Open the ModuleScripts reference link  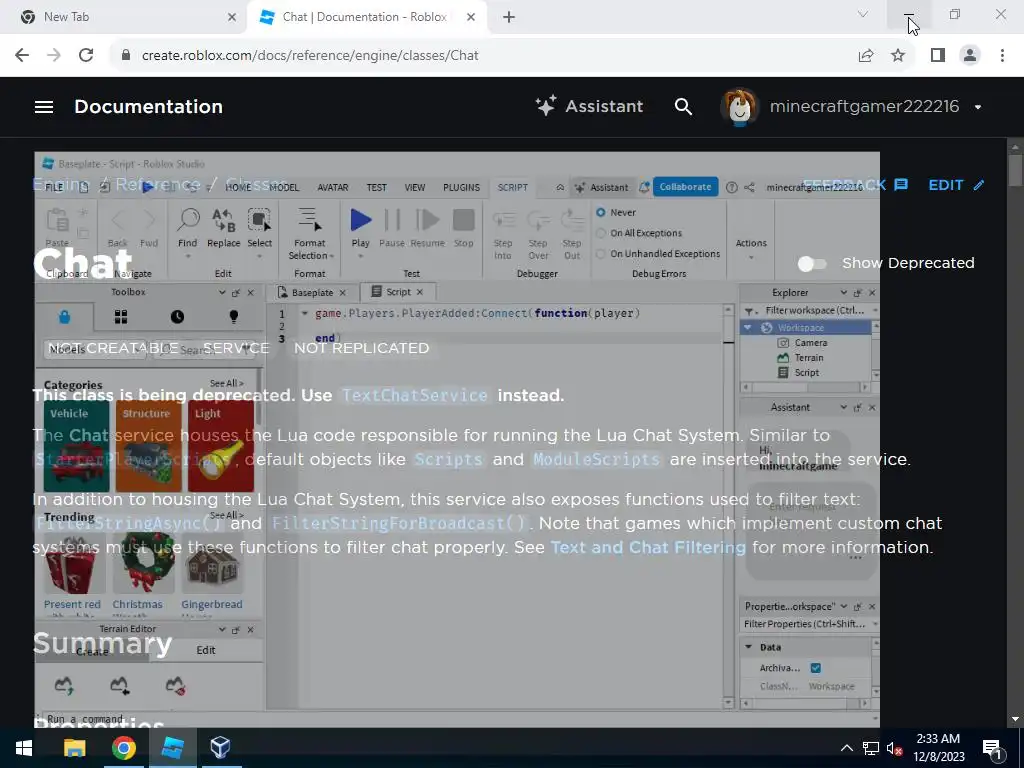[x=596, y=460]
